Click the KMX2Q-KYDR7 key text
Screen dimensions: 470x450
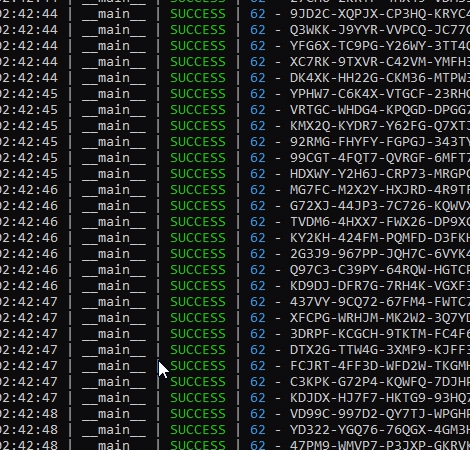[x=380, y=126]
